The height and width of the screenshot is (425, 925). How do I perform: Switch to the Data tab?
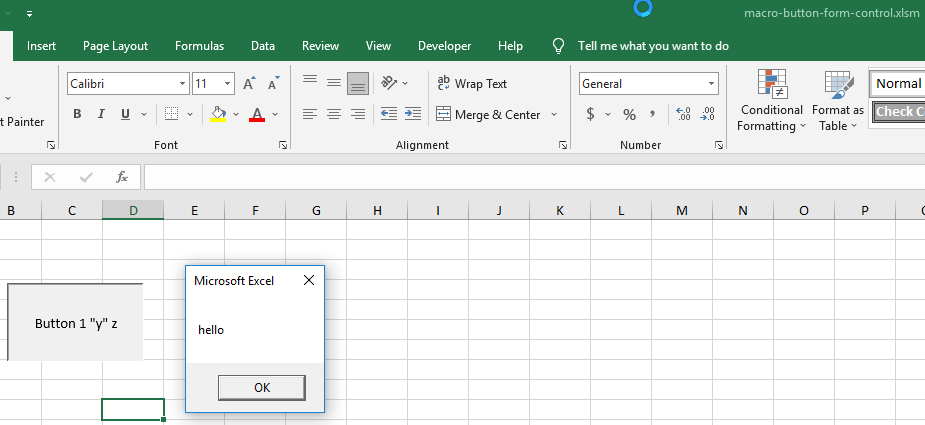tap(263, 46)
